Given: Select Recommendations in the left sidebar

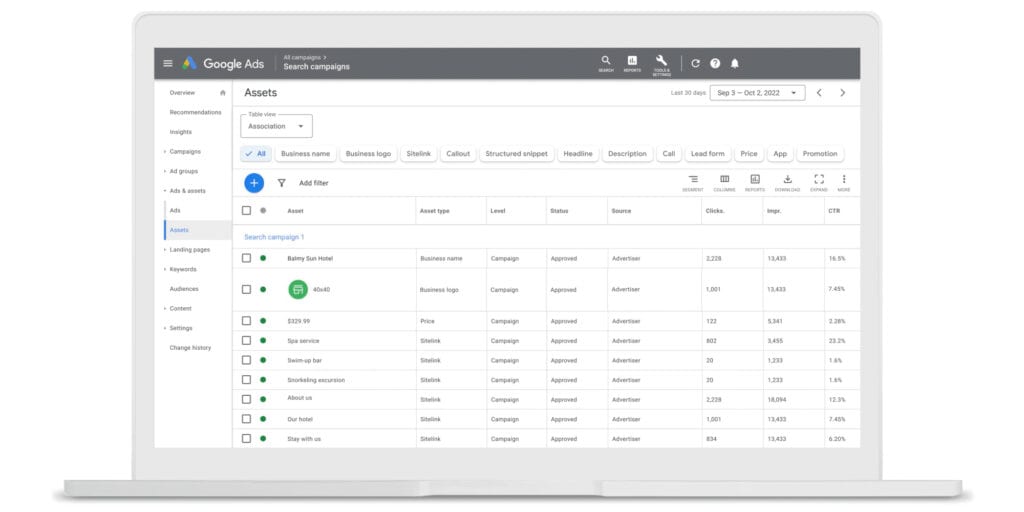Looking at the screenshot, I should [x=195, y=112].
